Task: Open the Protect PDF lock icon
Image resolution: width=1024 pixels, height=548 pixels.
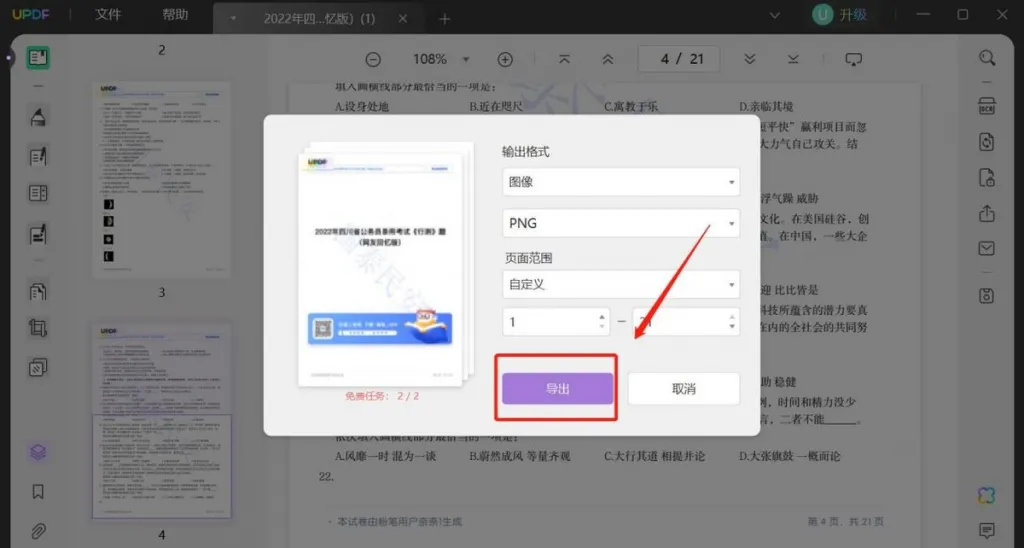Action: (987, 178)
